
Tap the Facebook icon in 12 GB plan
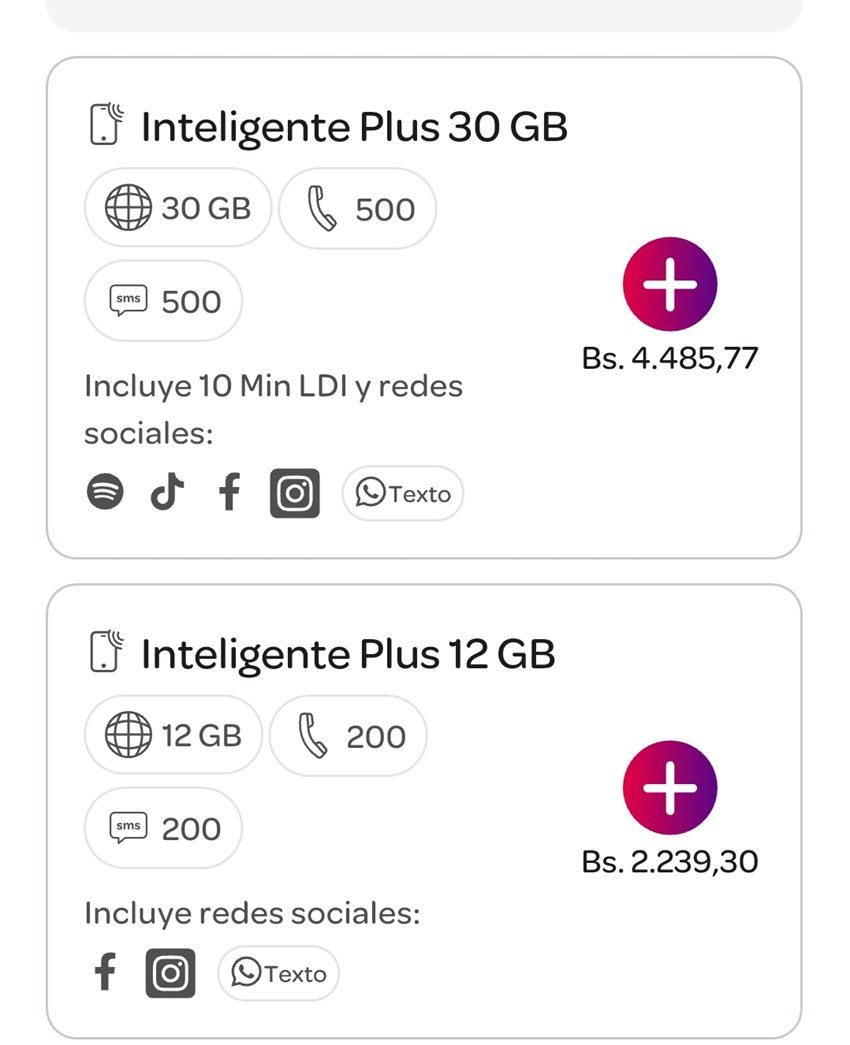tap(105, 972)
